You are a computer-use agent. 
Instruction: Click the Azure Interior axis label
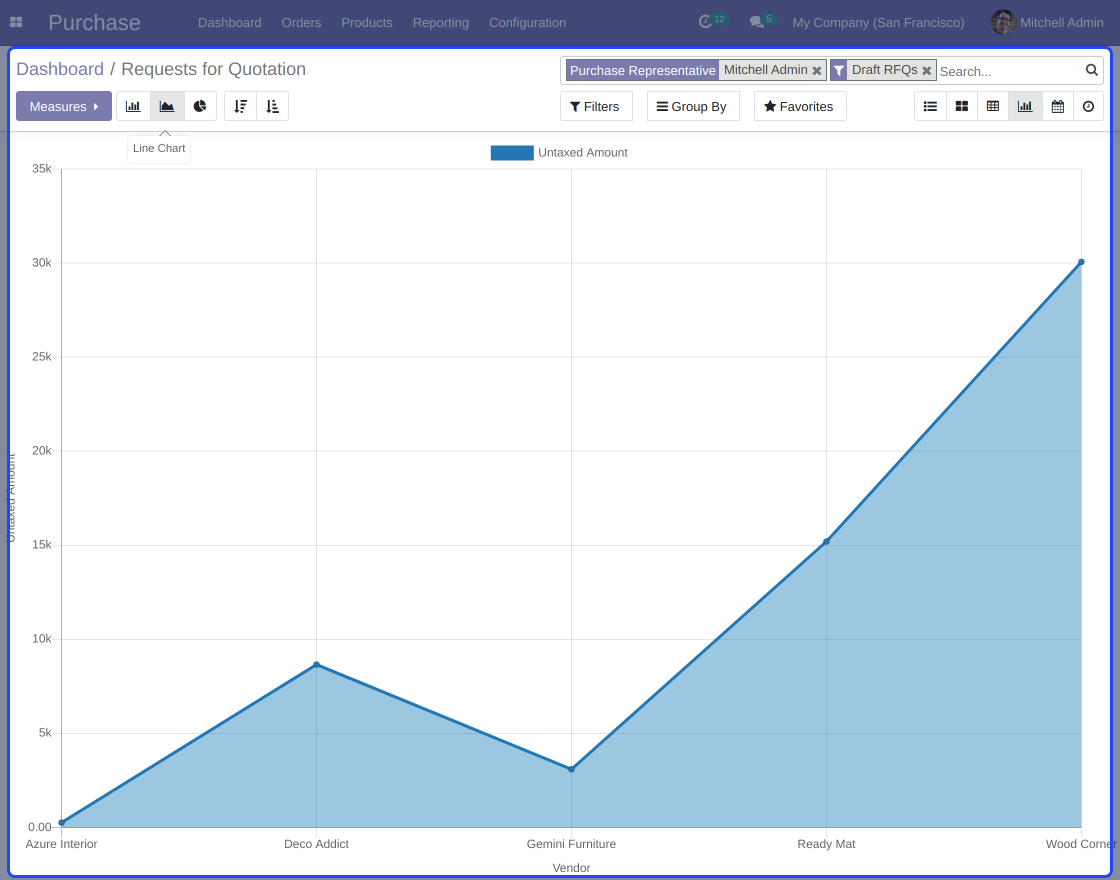[x=61, y=844]
